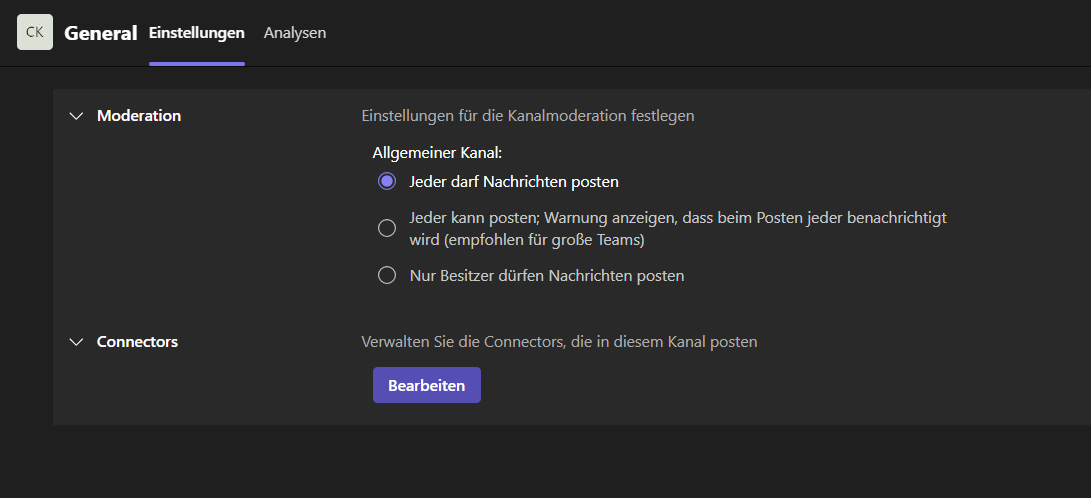Click the 'Allgemeiner Kanal:' label
1091x498 pixels.
tap(438, 152)
